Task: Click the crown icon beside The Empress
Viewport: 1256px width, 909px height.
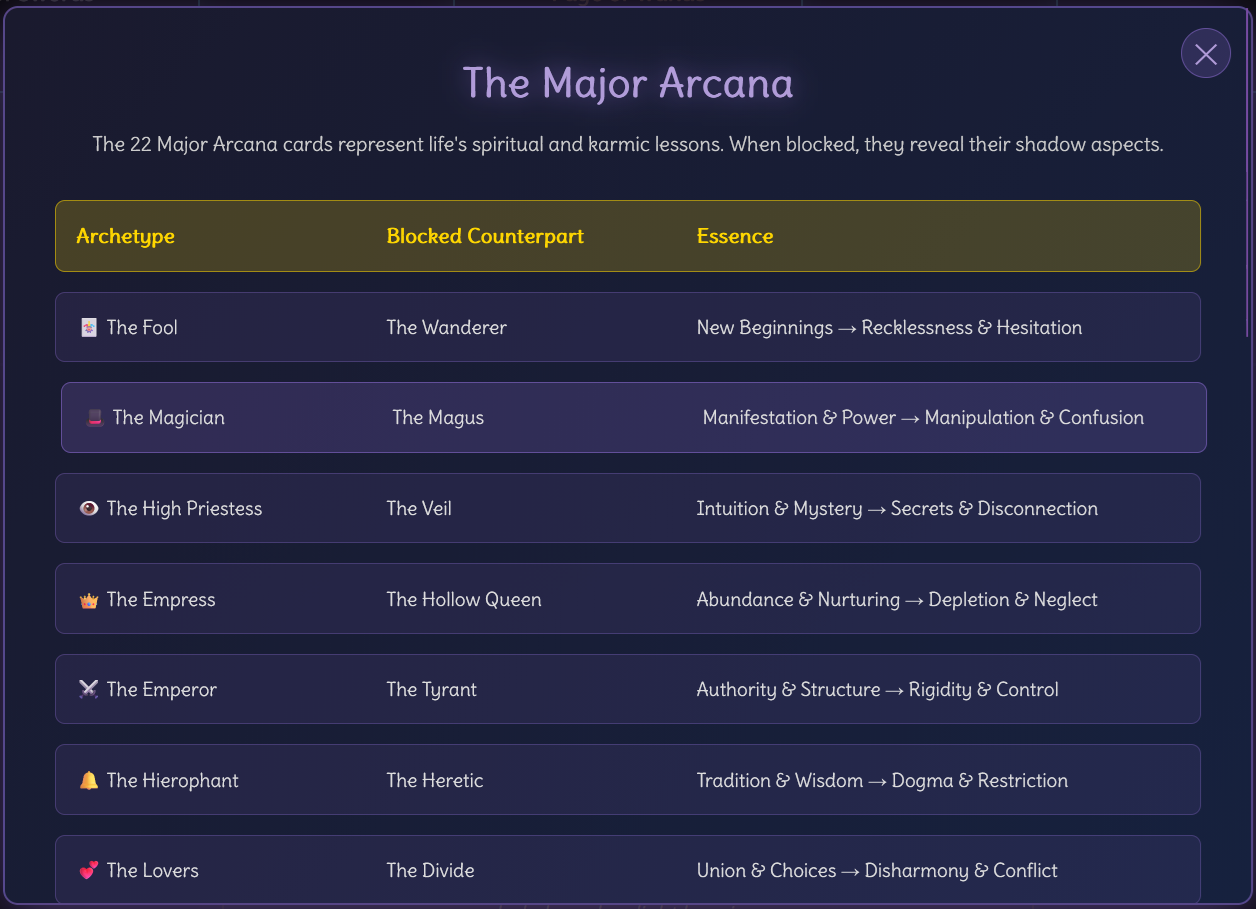Action: click(x=89, y=599)
